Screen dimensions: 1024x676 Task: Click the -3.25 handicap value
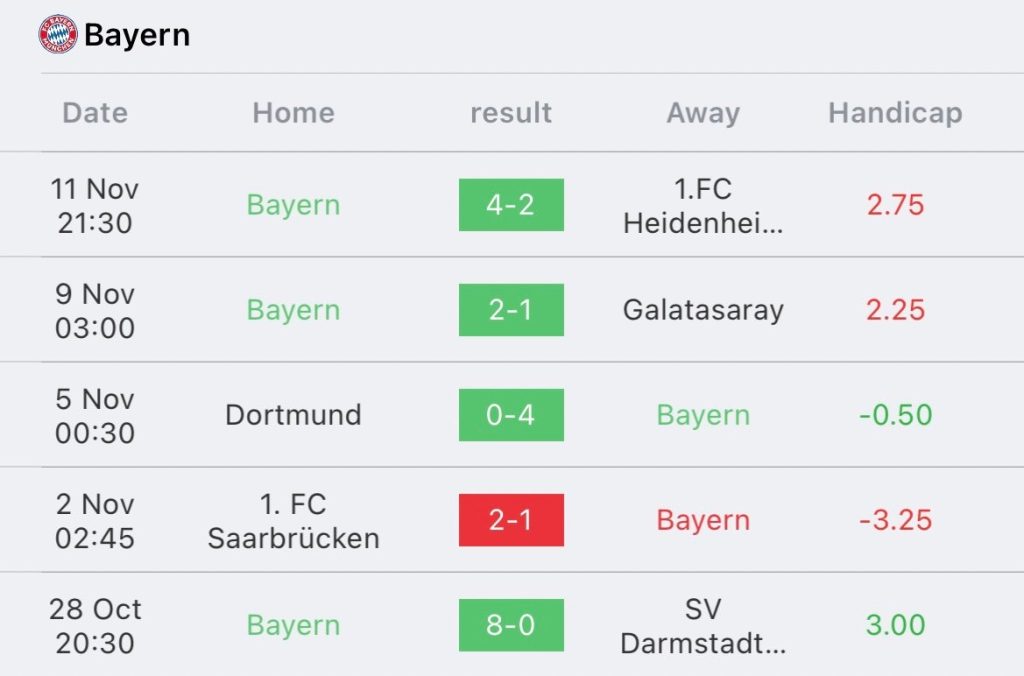coord(895,521)
